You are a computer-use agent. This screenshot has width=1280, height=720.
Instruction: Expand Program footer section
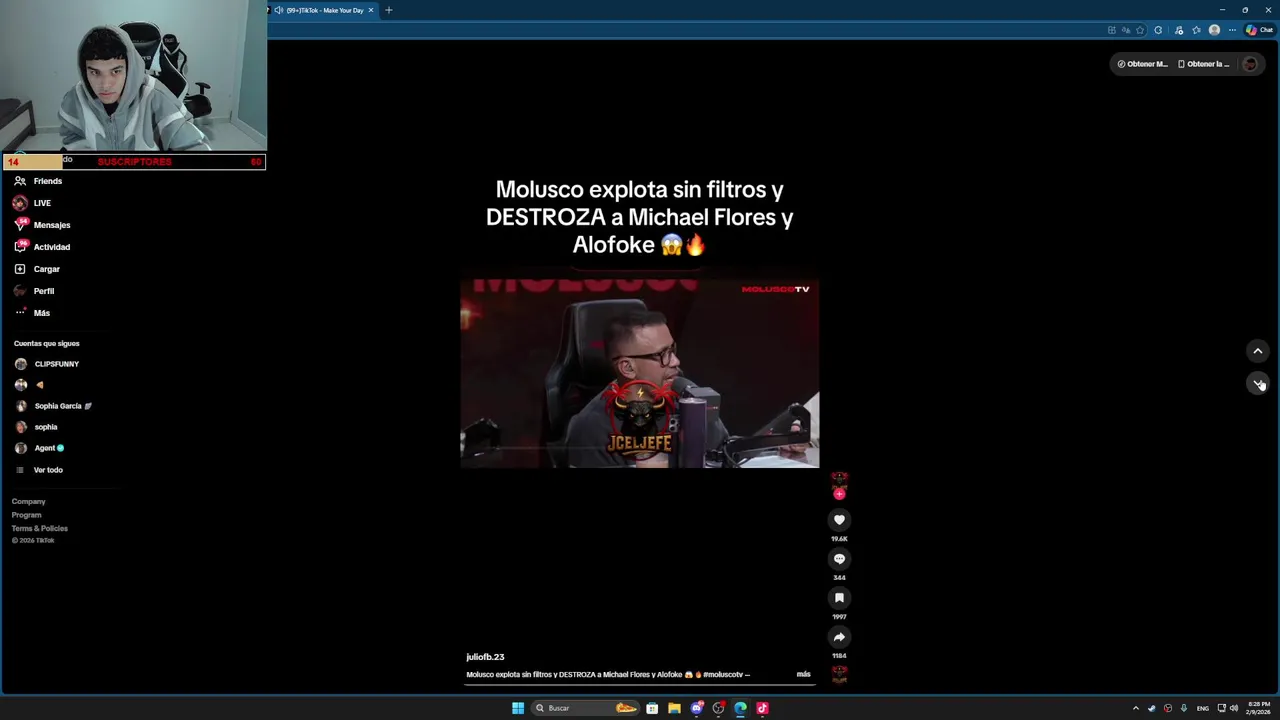pos(26,515)
